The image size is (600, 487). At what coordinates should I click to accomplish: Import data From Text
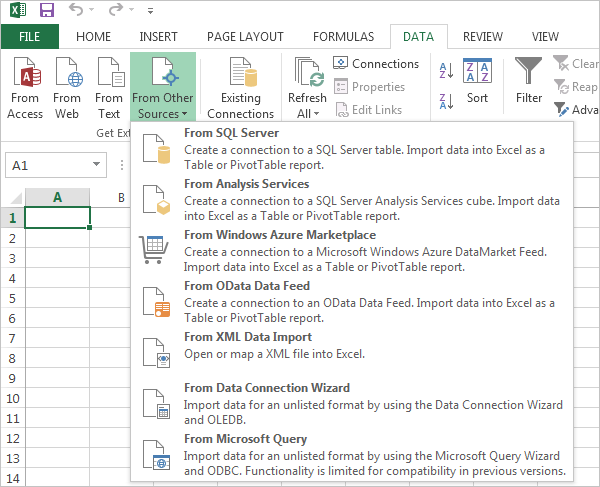pyautogui.click(x=109, y=88)
